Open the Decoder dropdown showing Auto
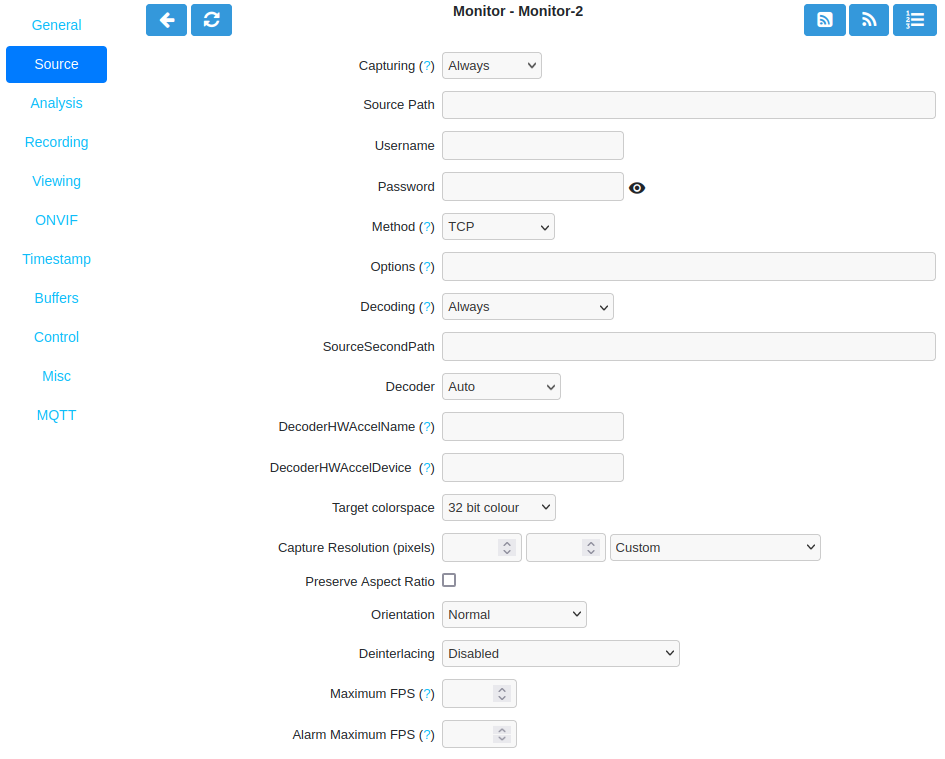Viewport: 945px width, 759px height. tap(501, 386)
